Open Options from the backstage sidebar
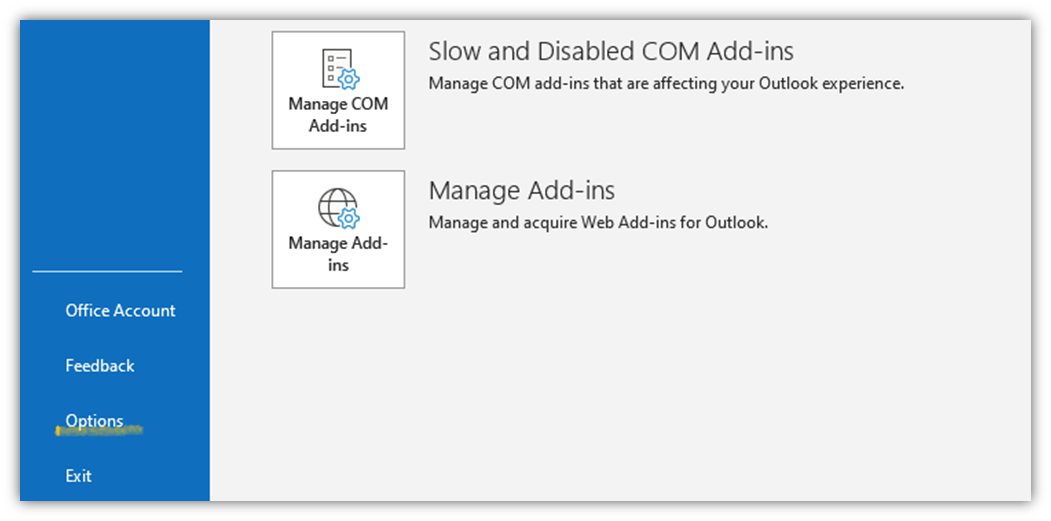1051x521 pixels. click(95, 421)
